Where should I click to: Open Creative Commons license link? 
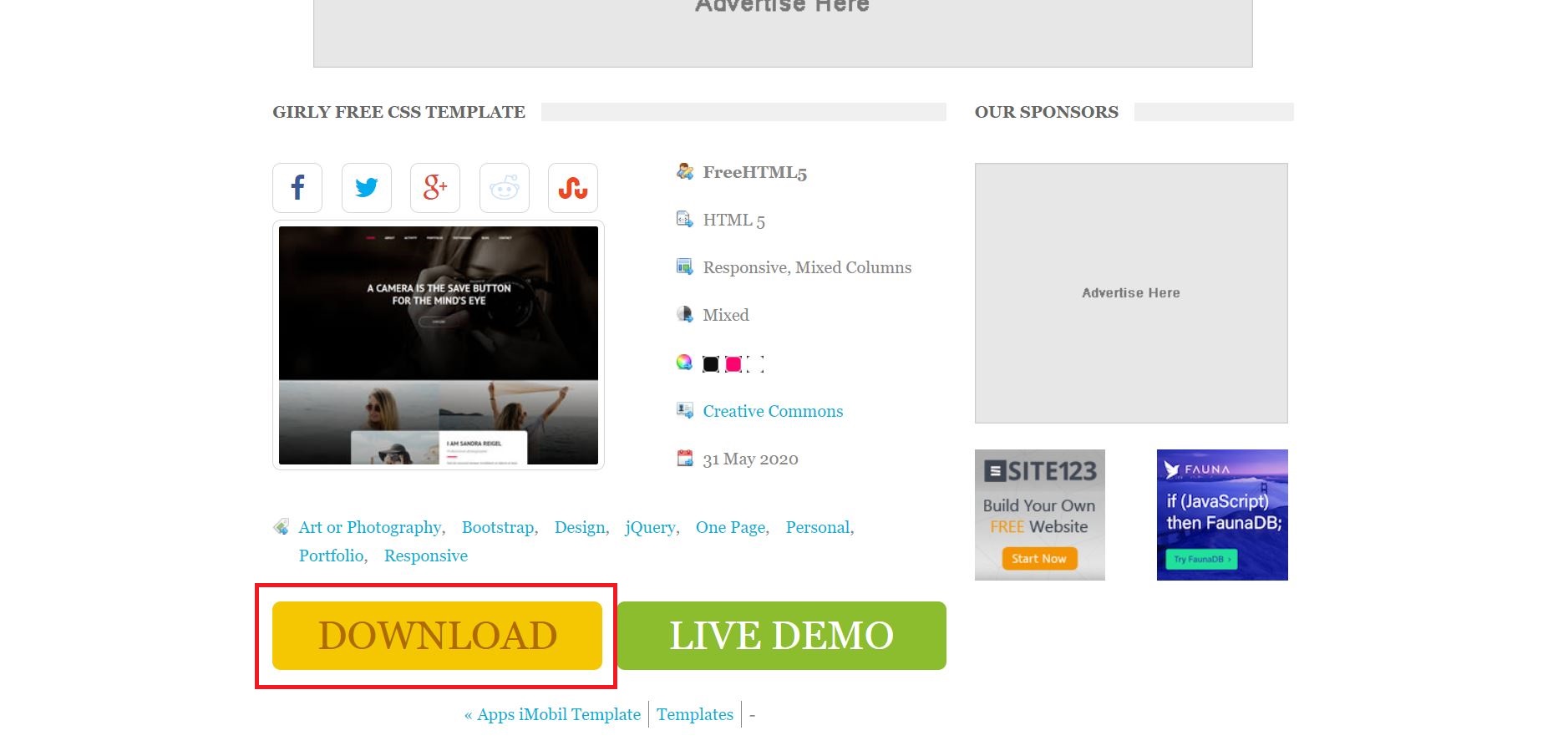[x=773, y=411]
